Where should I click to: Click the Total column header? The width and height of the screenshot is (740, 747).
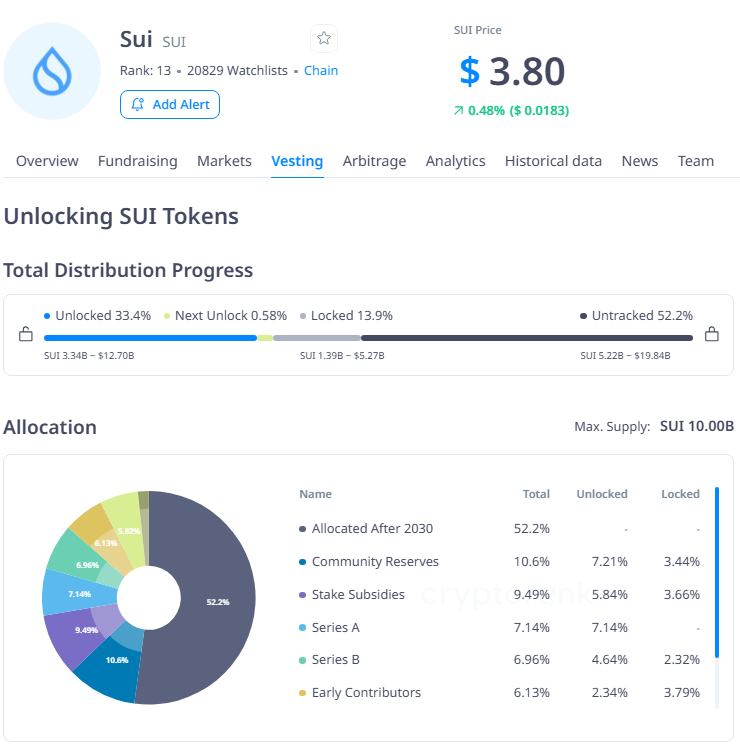(536, 494)
